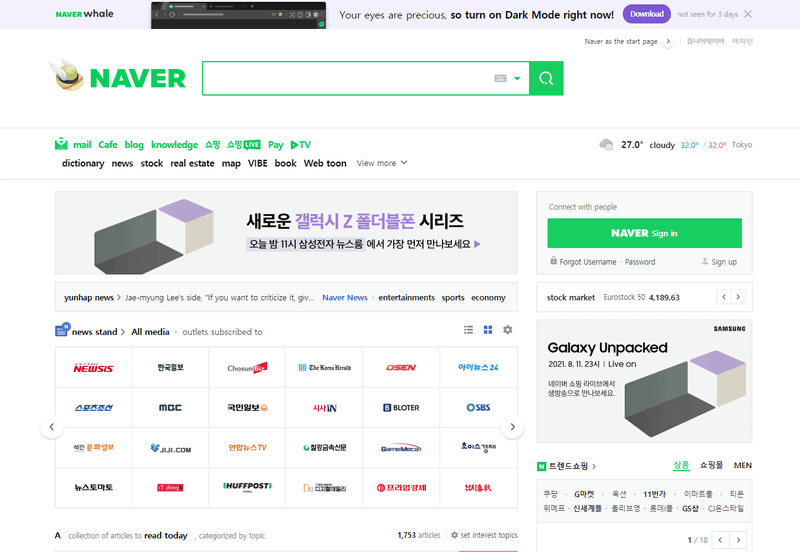
Task: Click the cloudy weather icon
Action: [x=606, y=145]
